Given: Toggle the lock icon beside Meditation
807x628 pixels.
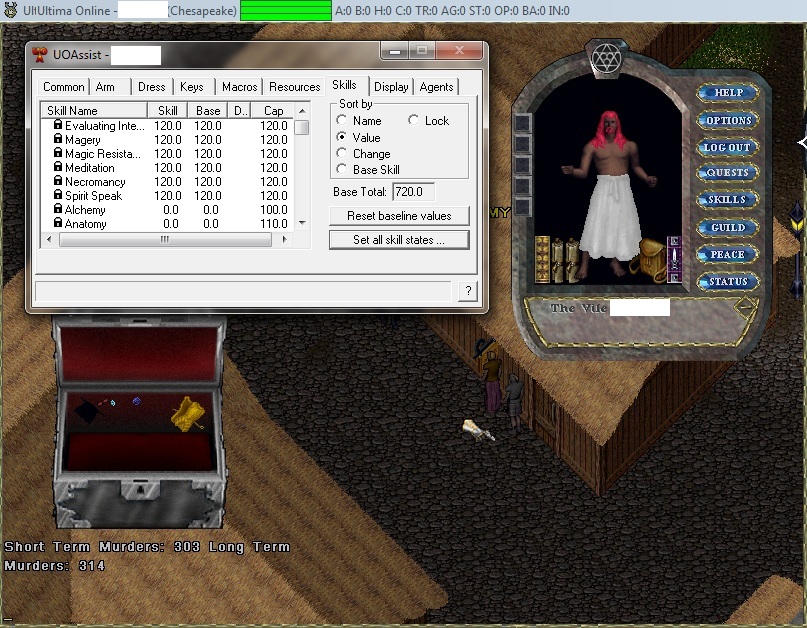Looking at the screenshot, I should click(58, 167).
